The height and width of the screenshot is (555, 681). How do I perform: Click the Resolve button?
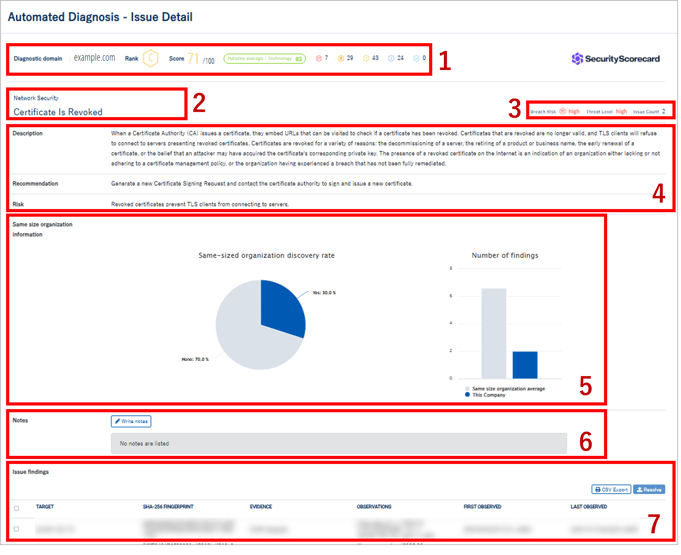tap(649, 490)
